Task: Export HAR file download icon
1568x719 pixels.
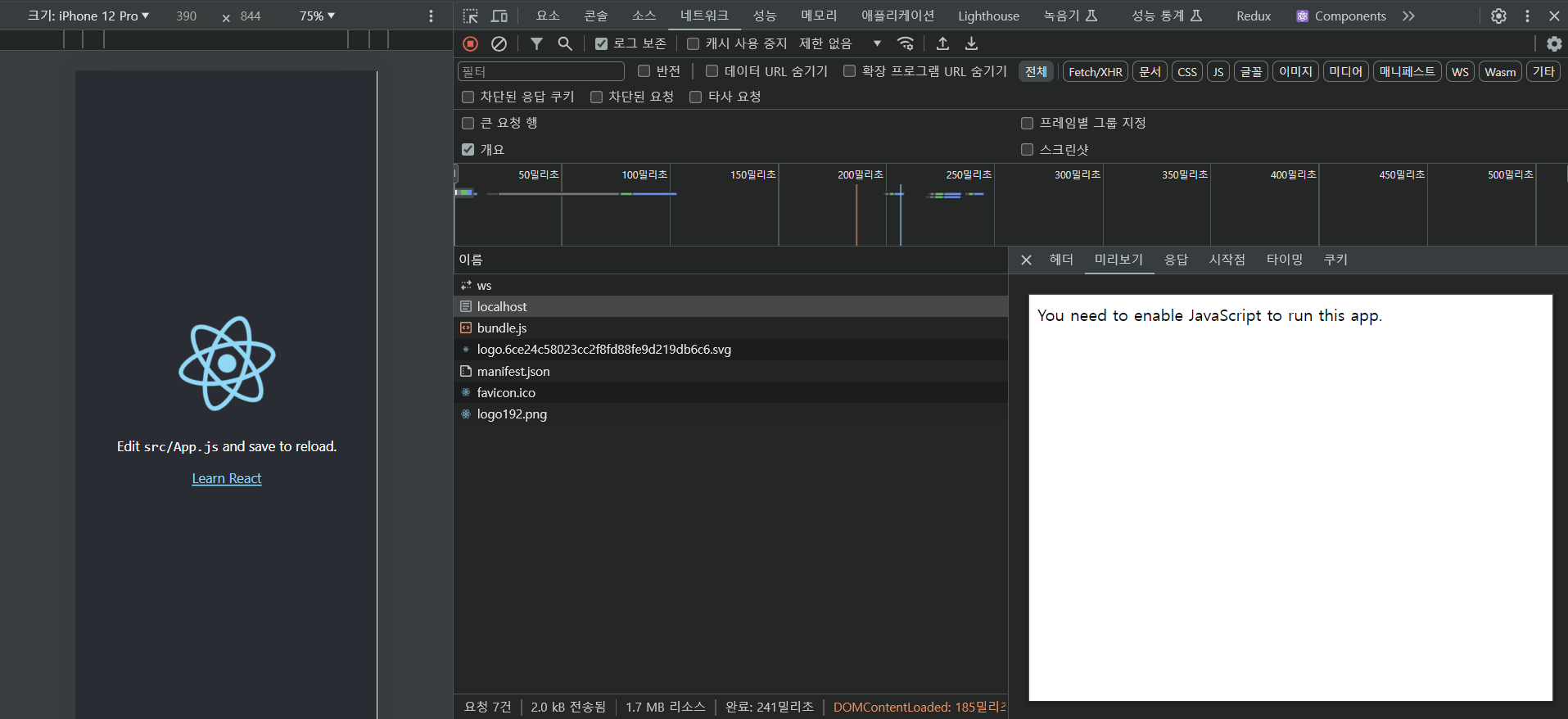Action: click(971, 43)
